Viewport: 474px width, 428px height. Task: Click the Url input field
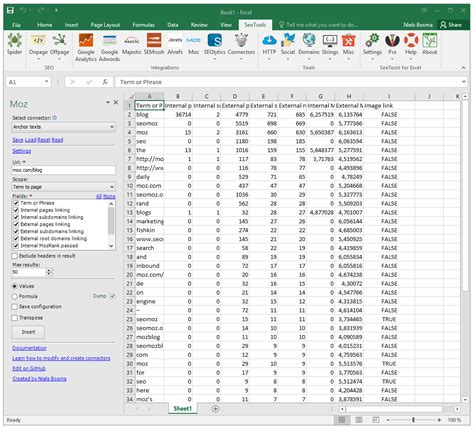pos(63,170)
